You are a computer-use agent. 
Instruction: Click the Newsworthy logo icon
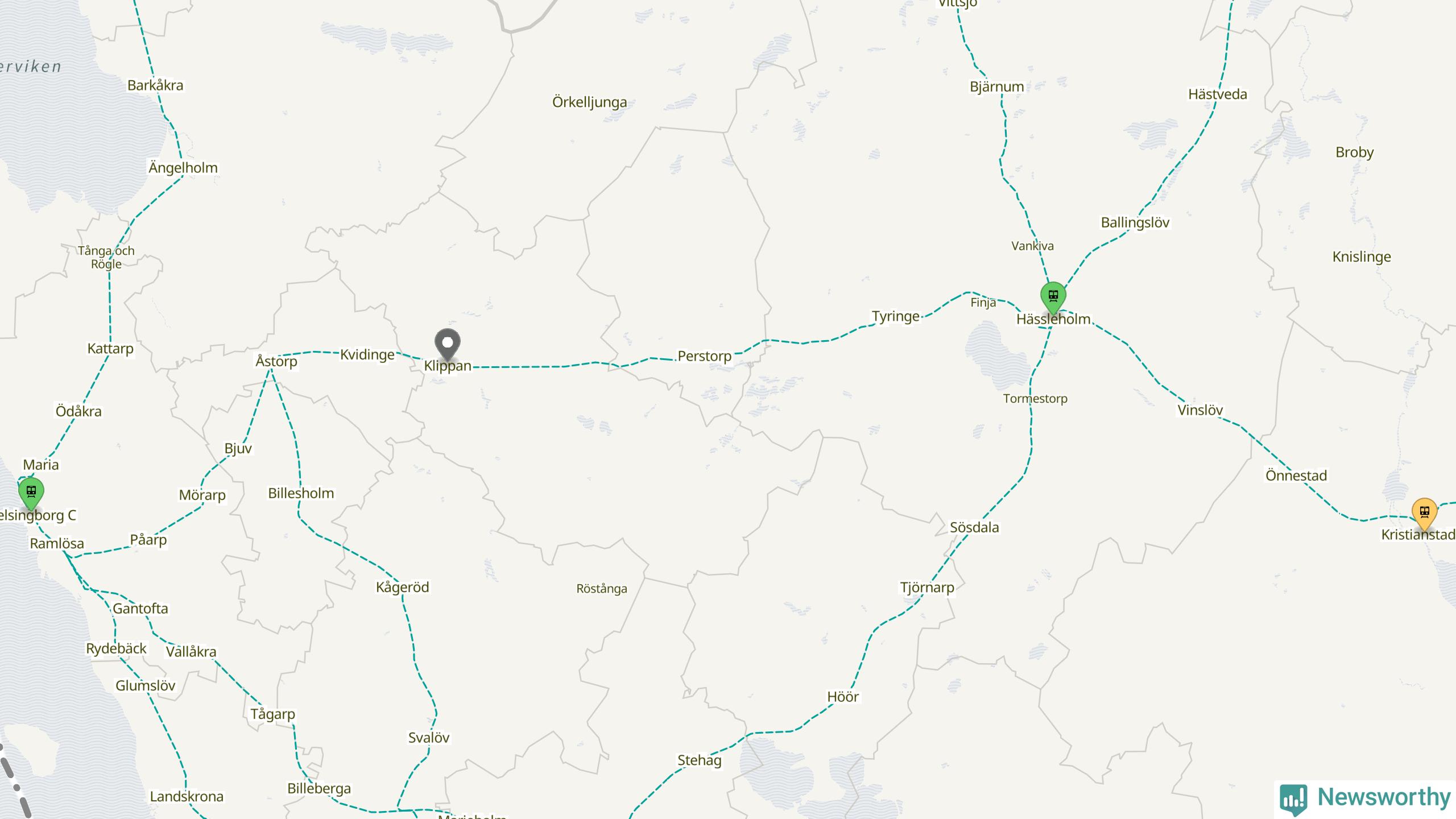(1293, 799)
